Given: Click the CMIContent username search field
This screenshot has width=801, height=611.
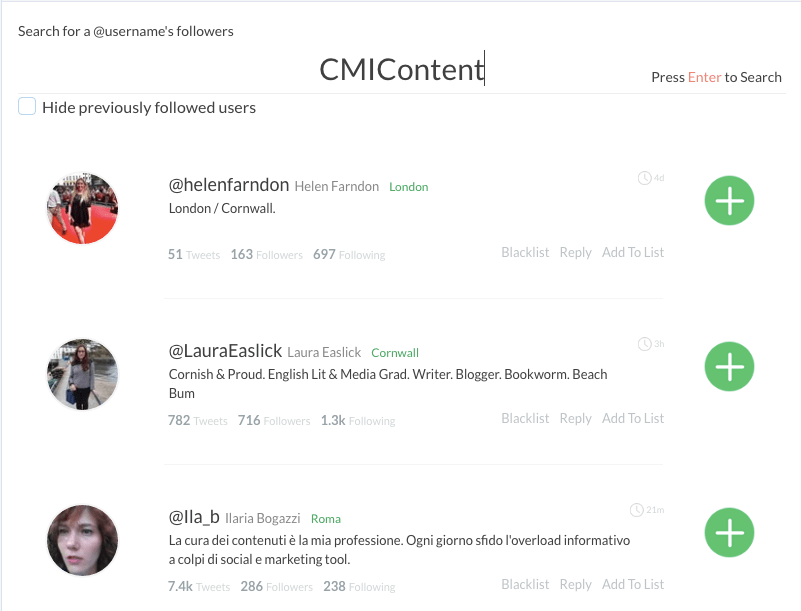Looking at the screenshot, I should click(402, 69).
